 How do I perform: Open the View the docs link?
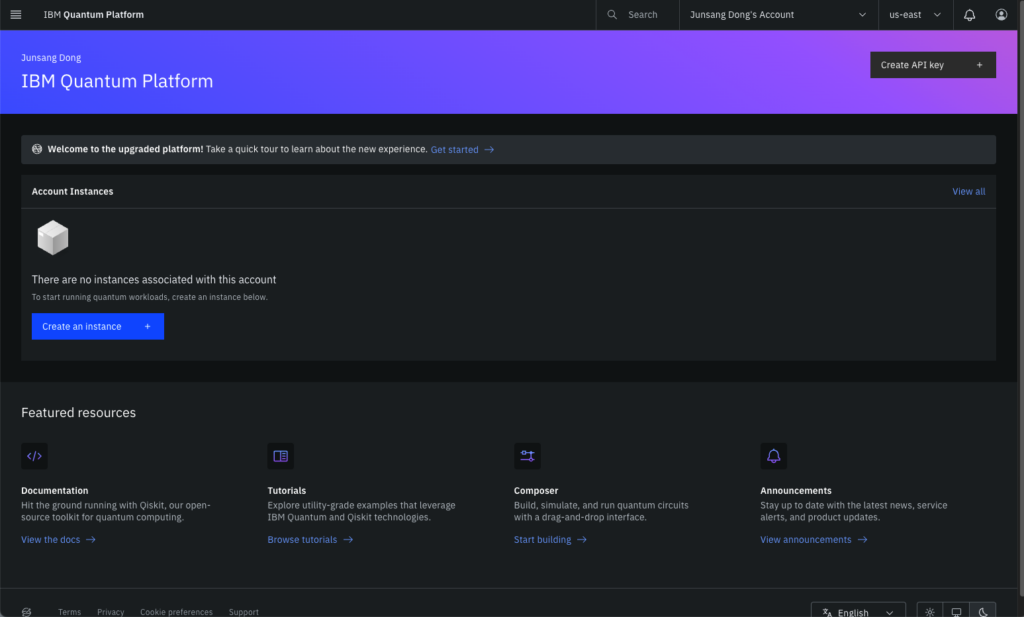click(x=58, y=539)
